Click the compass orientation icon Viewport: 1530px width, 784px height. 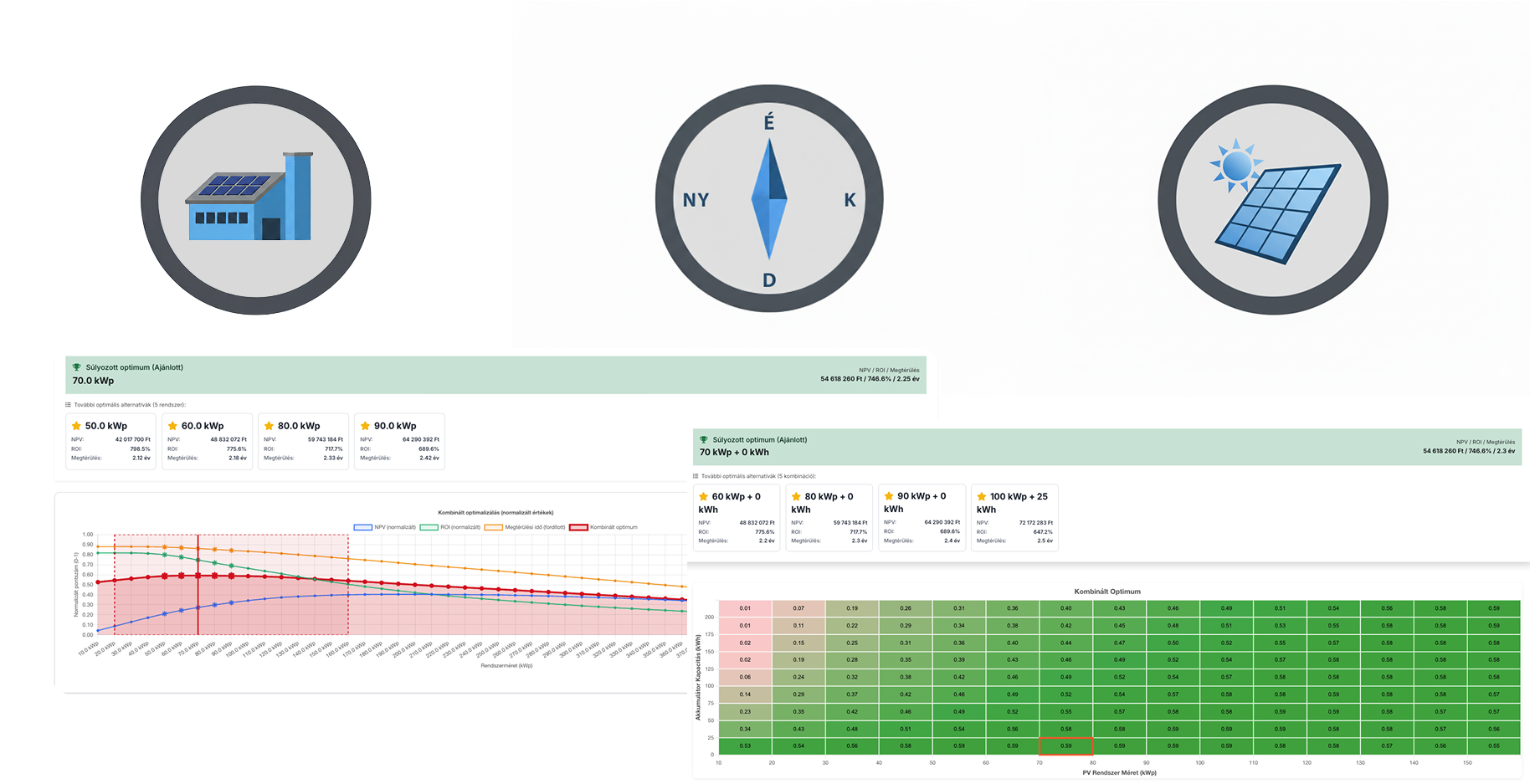point(768,199)
